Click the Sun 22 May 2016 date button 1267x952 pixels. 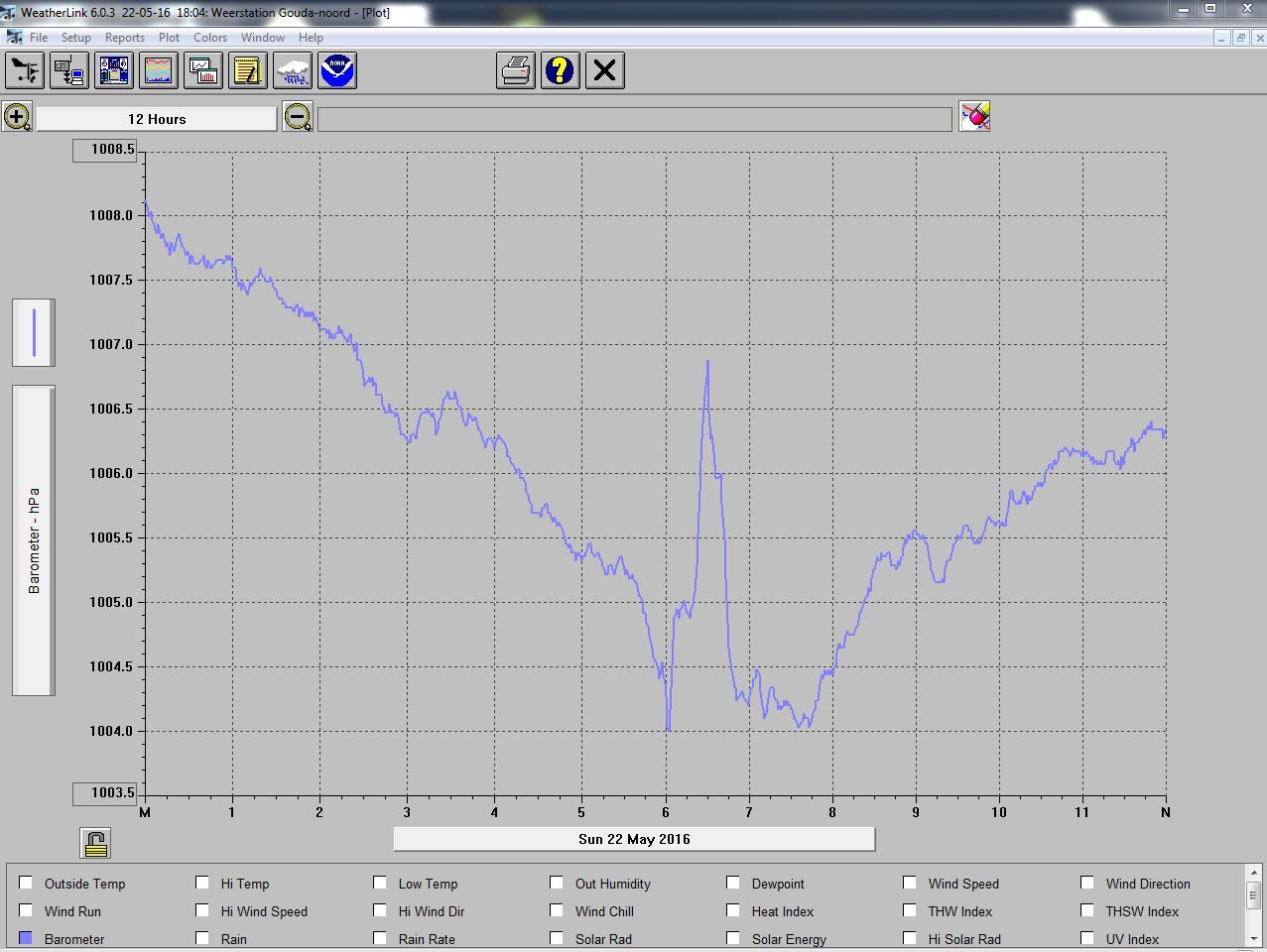point(634,839)
